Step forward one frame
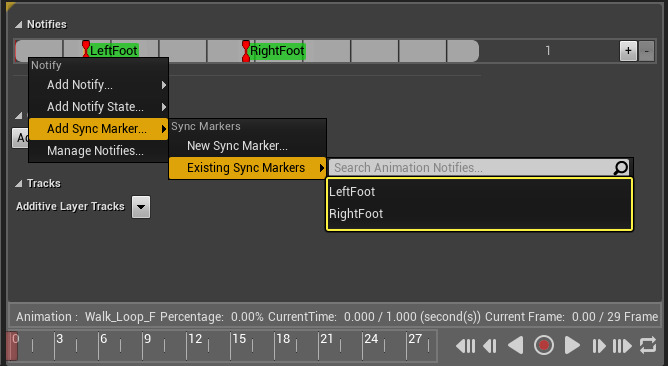This screenshot has height=366, width=668. tap(599, 346)
